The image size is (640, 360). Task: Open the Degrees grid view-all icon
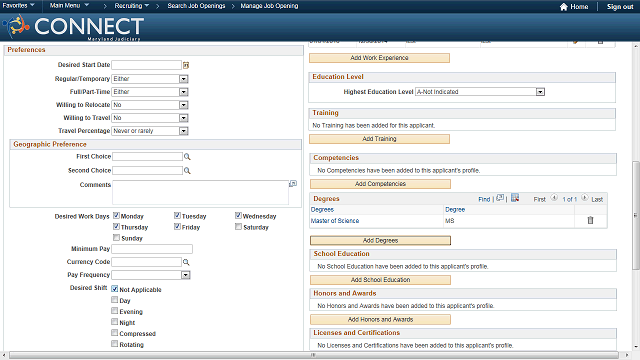pos(500,198)
